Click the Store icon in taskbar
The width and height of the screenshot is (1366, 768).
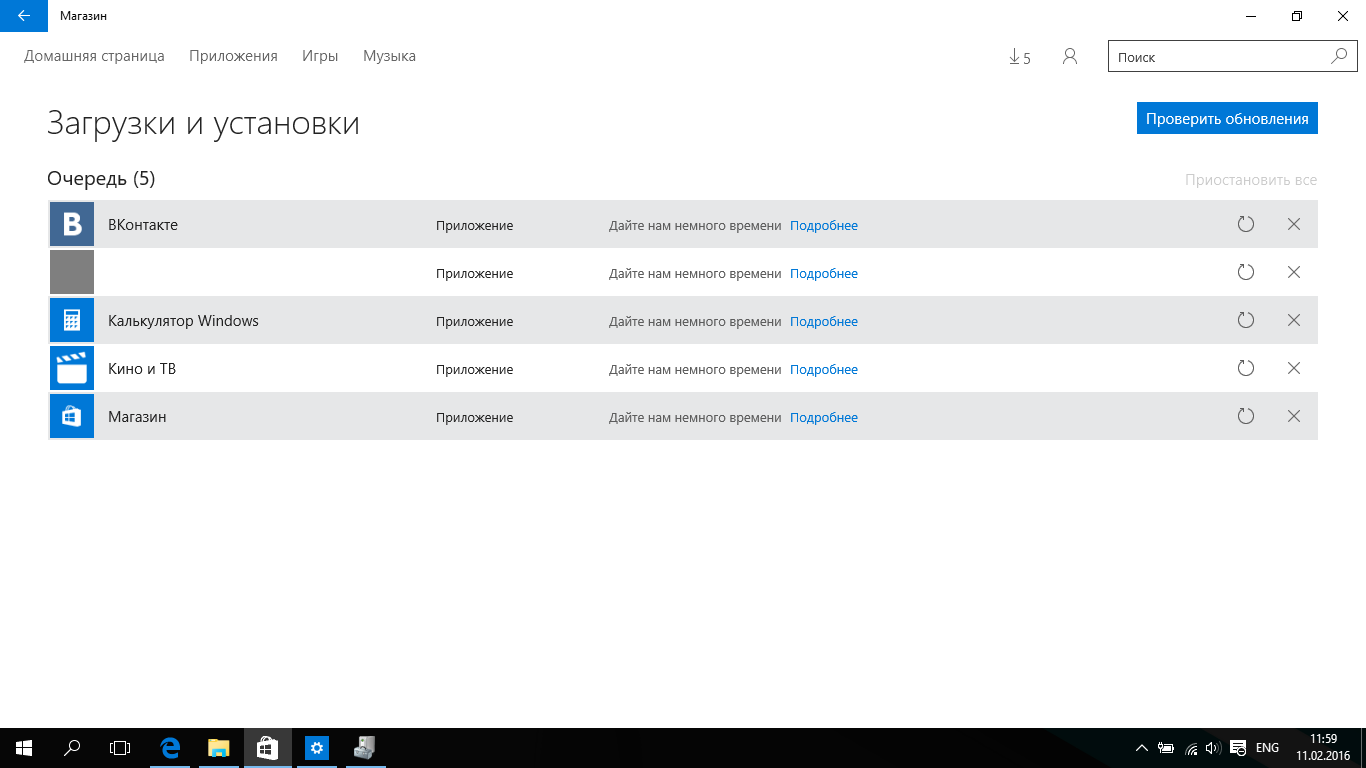(x=268, y=748)
